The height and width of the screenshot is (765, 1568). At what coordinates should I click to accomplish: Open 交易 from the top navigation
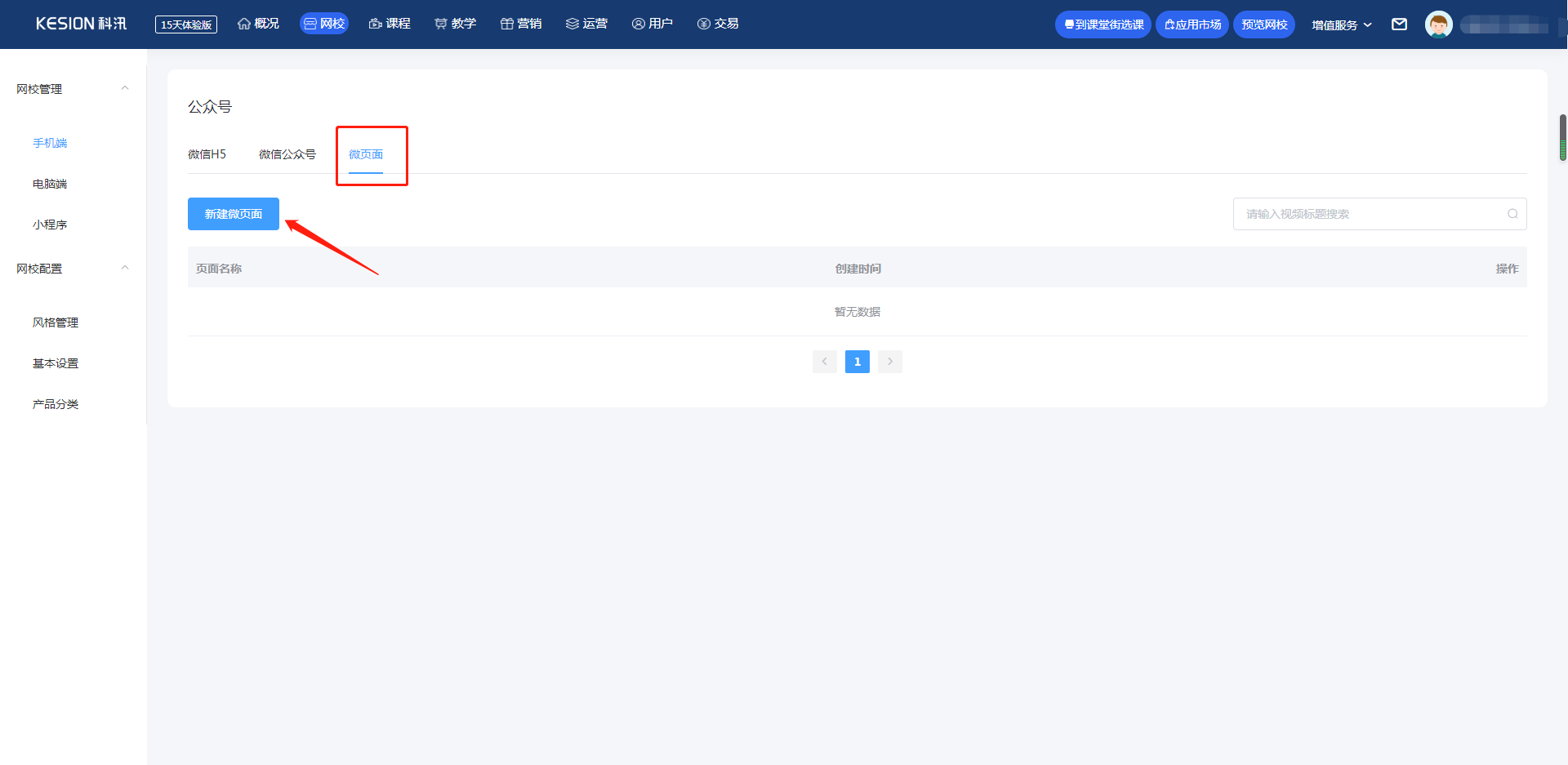718,24
